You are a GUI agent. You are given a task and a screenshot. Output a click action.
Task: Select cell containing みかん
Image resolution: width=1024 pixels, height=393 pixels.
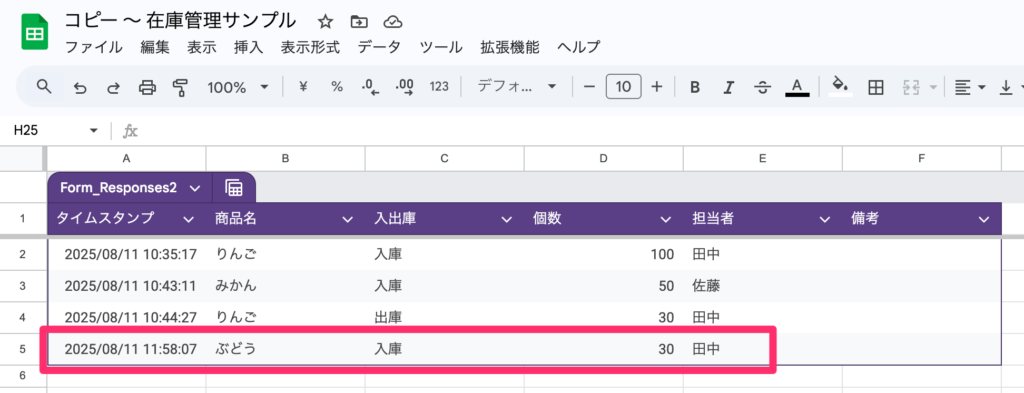point(285,286)
